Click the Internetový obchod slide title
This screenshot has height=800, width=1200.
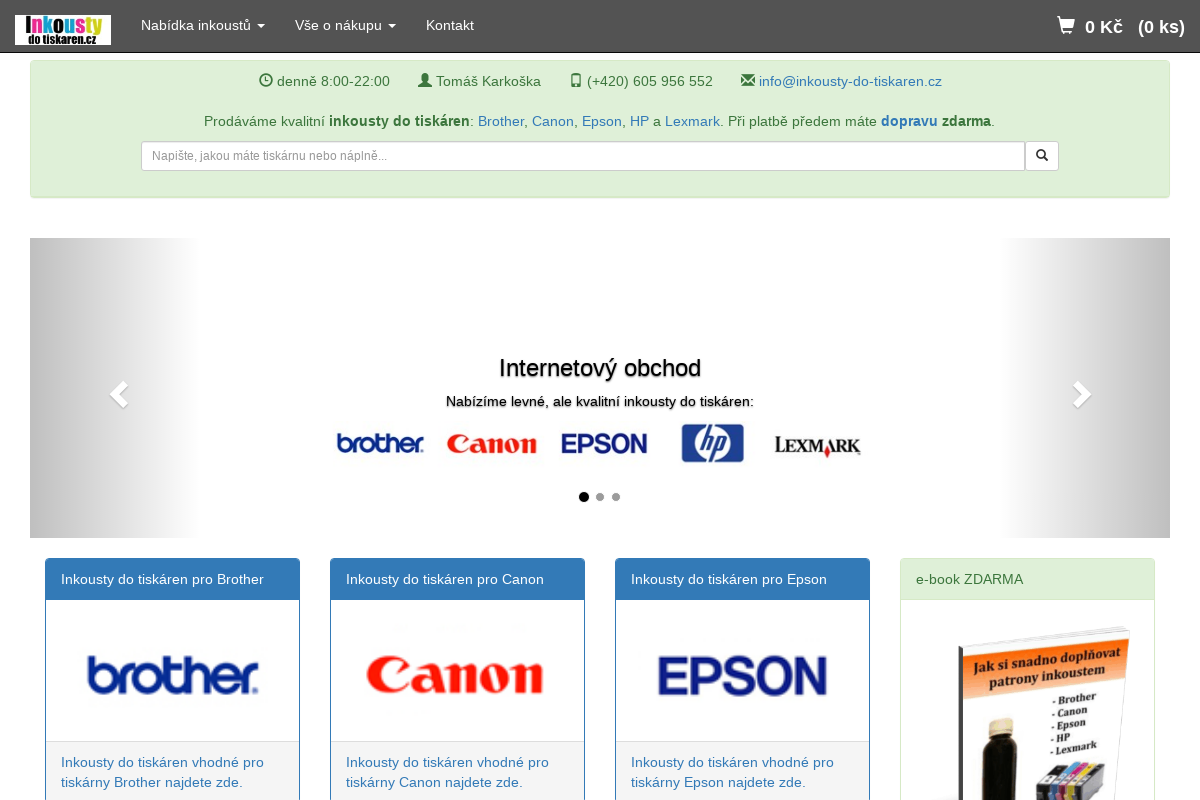click(600, 368)
